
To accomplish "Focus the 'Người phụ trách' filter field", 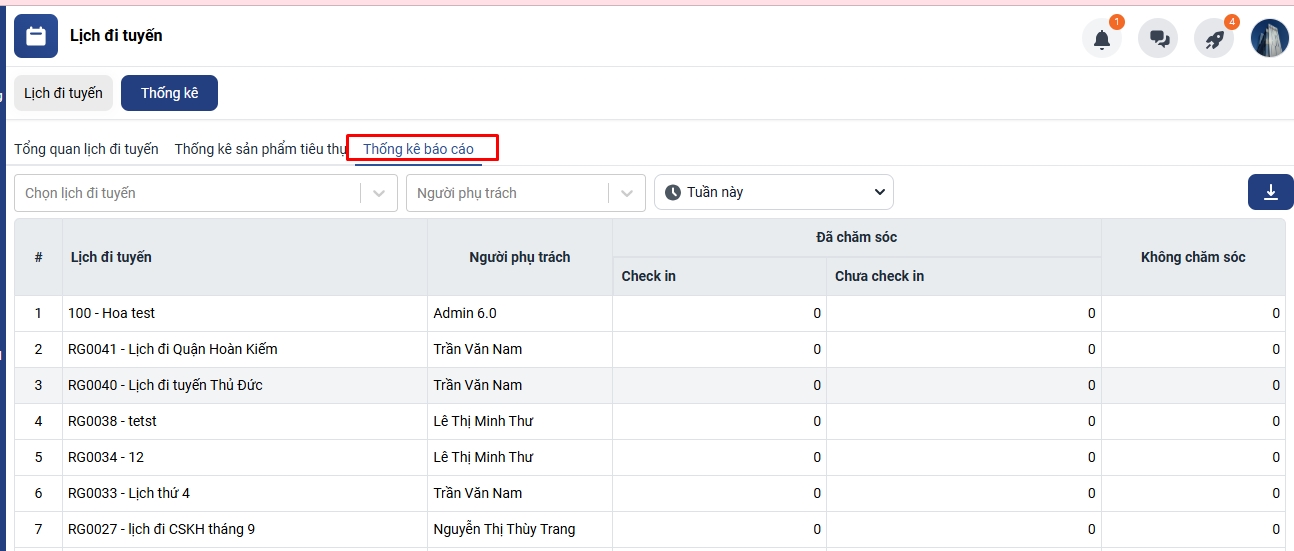I will coord(505,193).
